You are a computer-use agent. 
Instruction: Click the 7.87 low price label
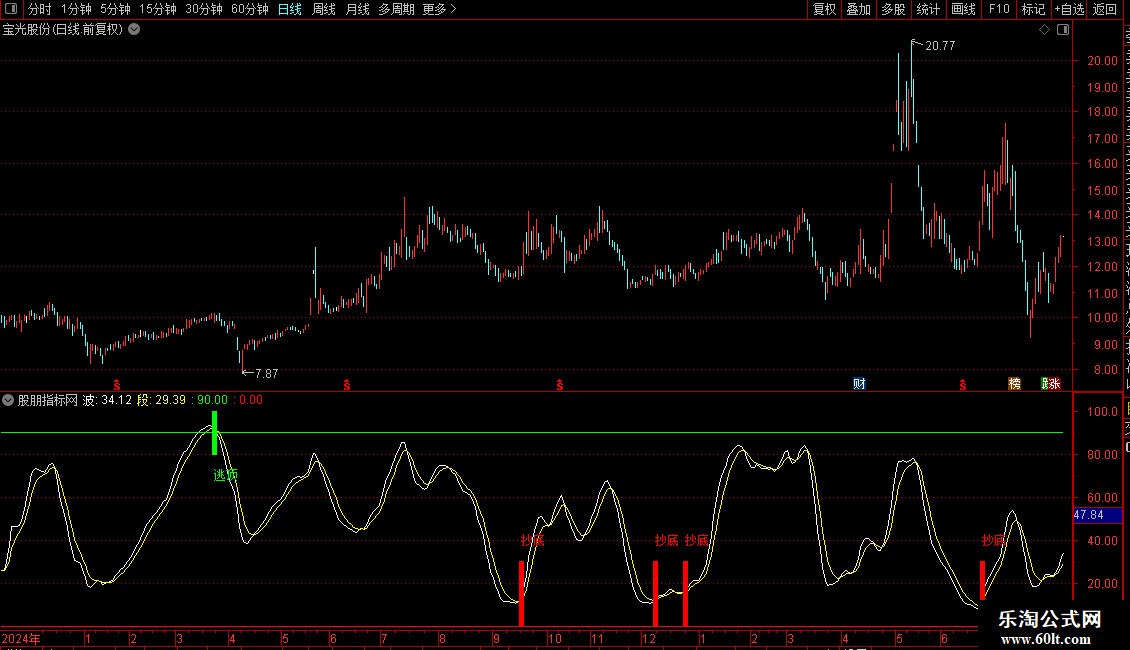[267, 373]
